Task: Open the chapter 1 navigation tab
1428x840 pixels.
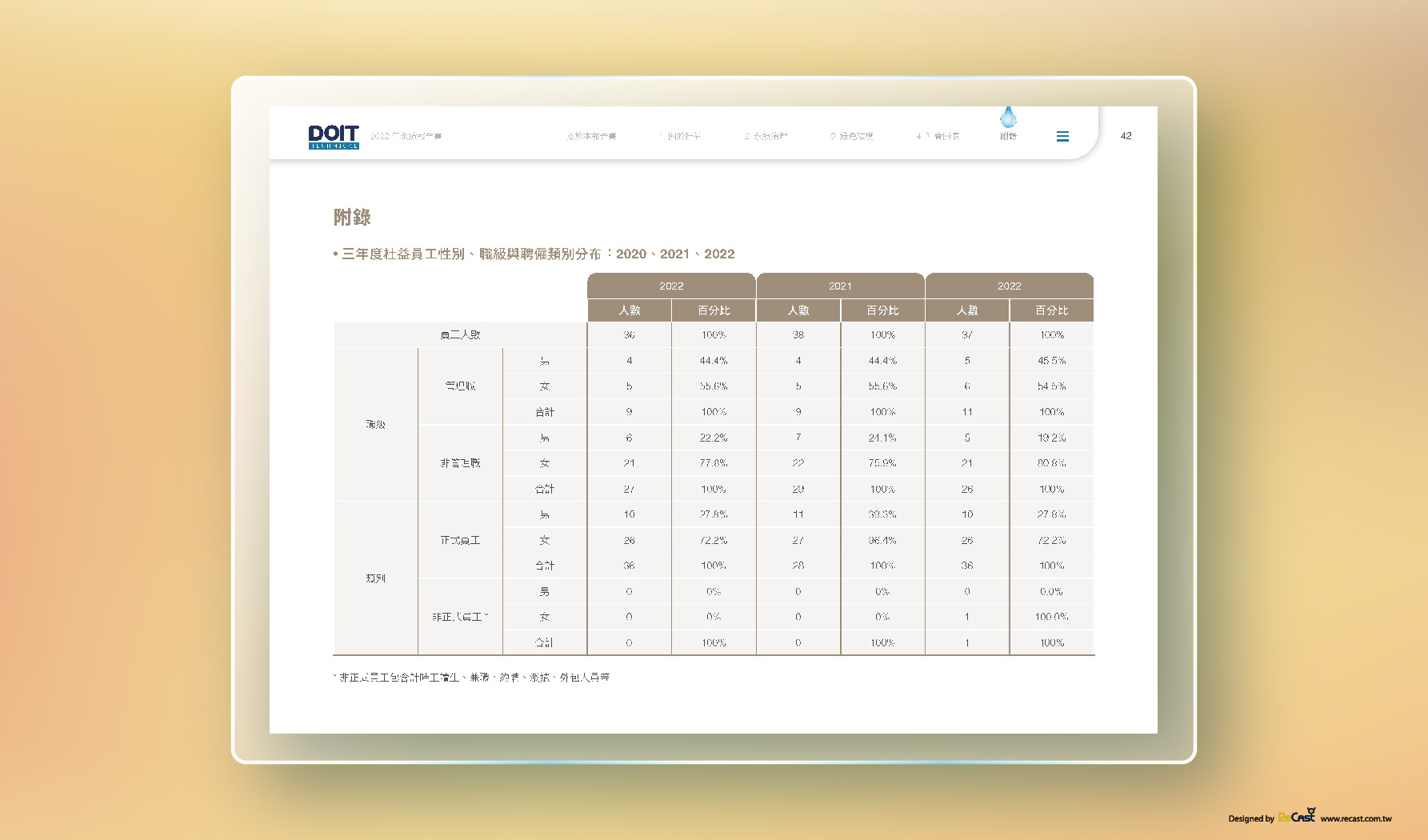Action: (680, 136)
